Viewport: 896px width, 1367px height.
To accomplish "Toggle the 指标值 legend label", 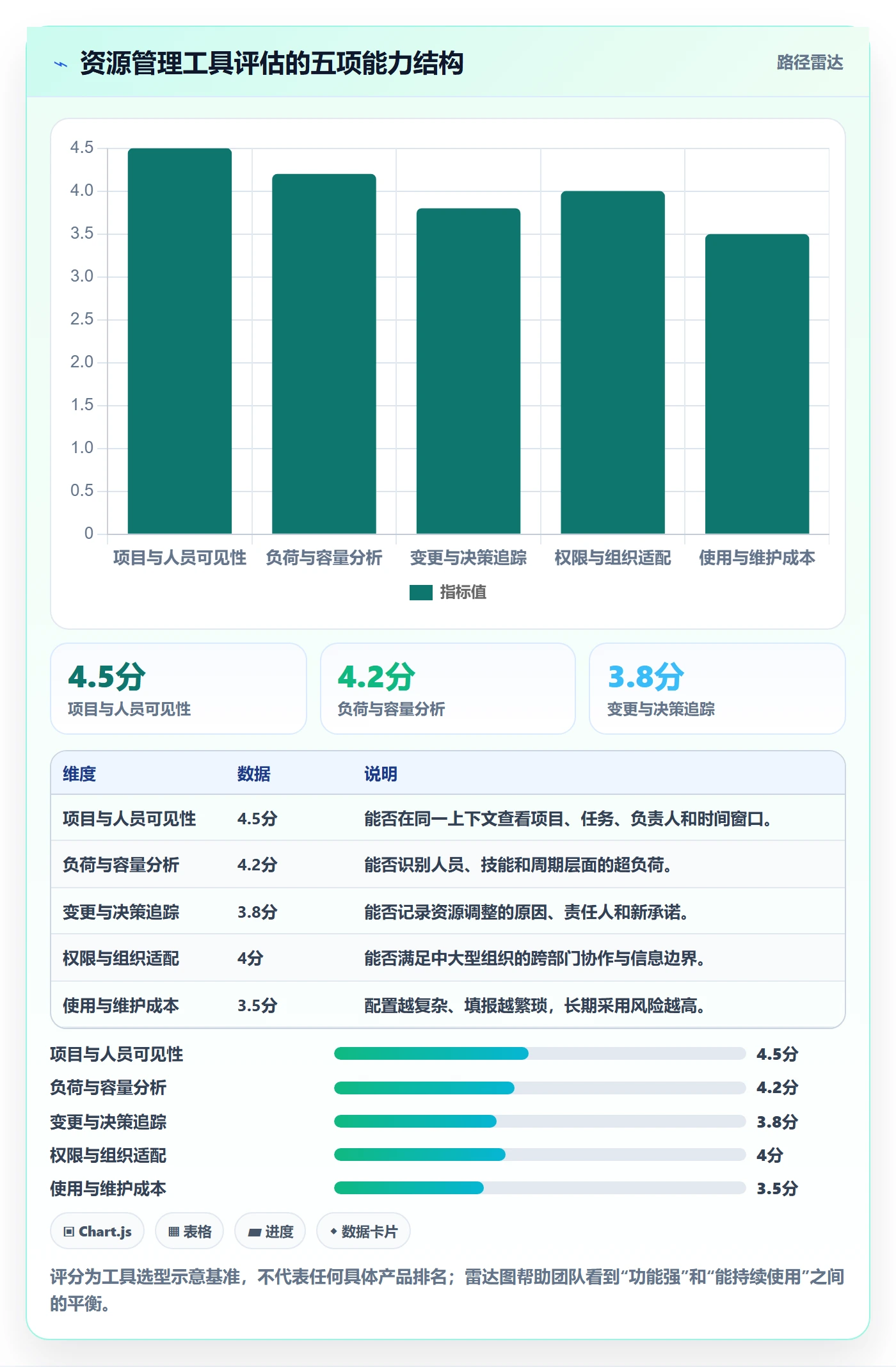I will 463,593.
